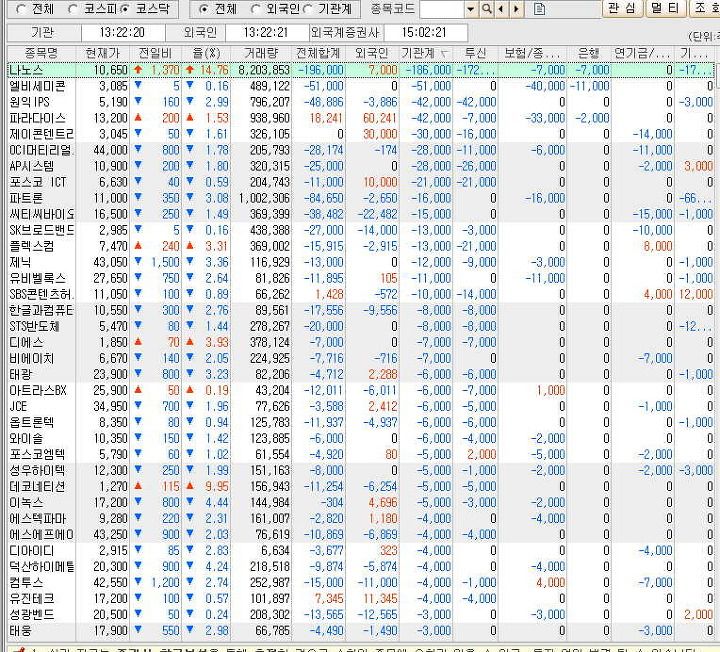Select the AP시스템 stock row
This screenshot has height=652, width=720.
361,166
